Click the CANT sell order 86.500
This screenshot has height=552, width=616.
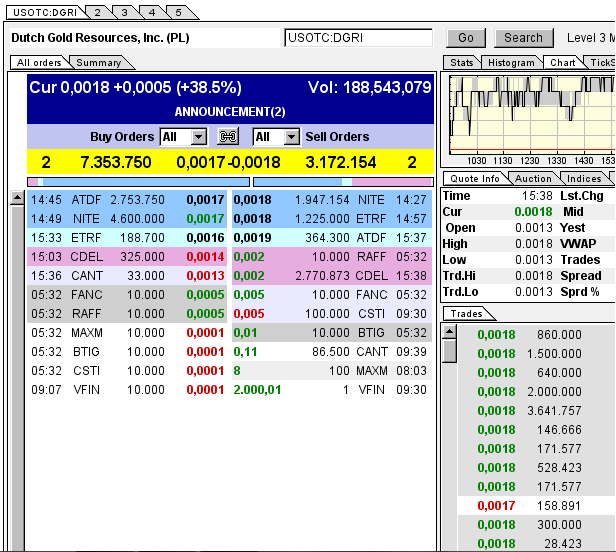point(332,352)
